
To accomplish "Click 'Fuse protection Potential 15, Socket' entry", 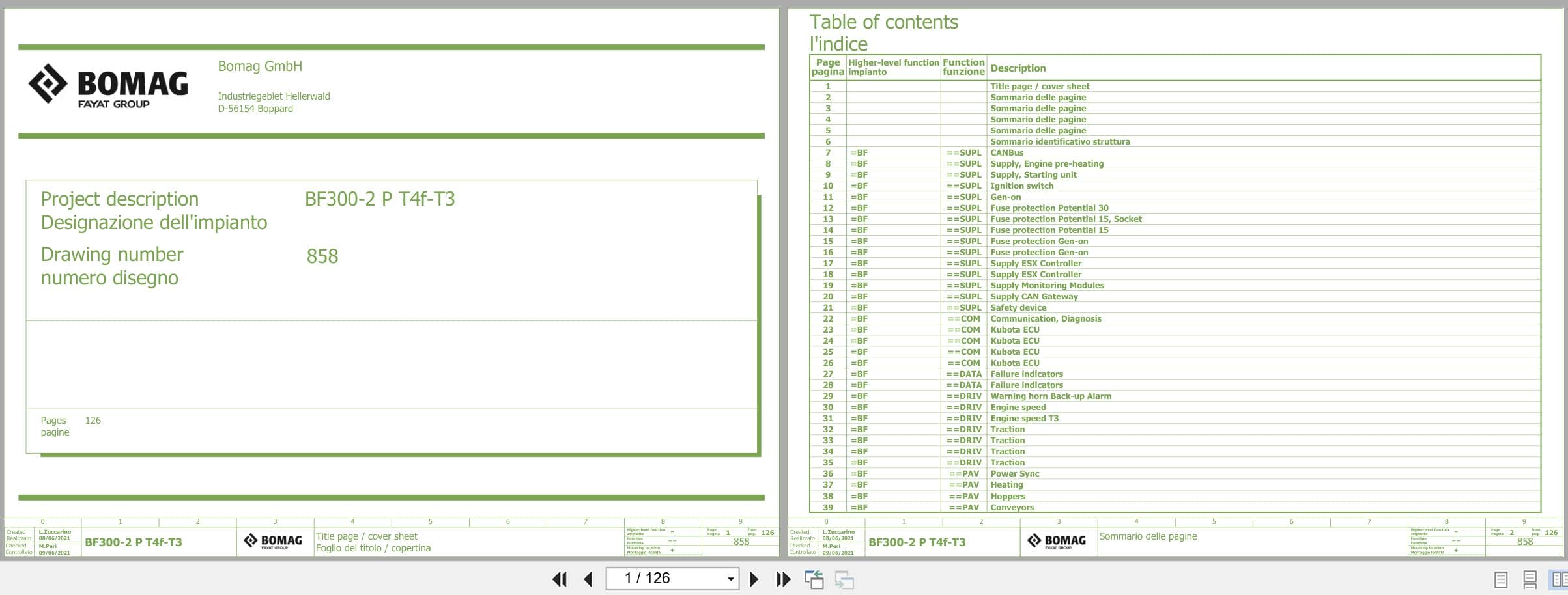I will pos(1066,219).
